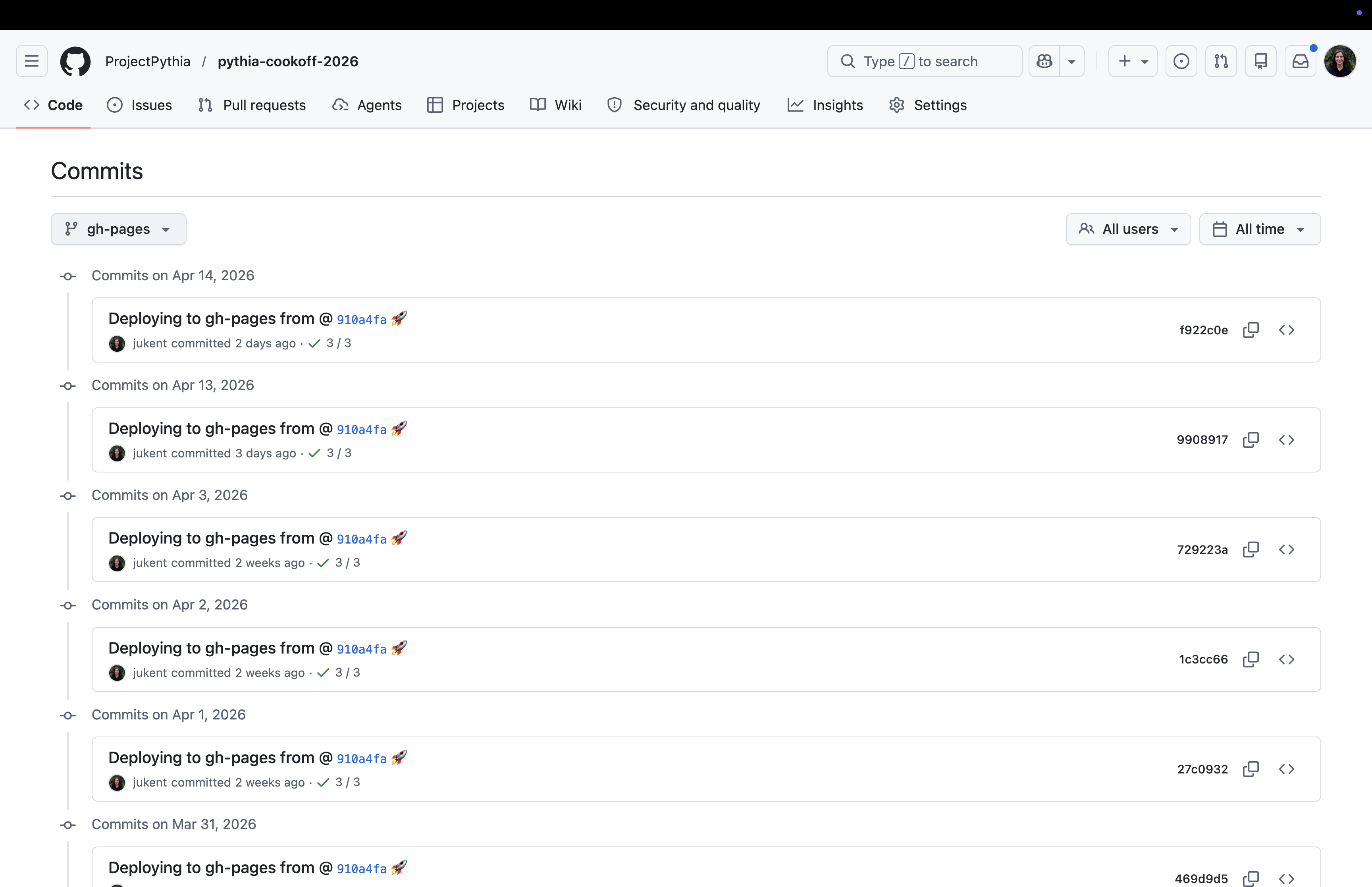Switch to the Agents tab
The image size is (1372, 887).
[x=367, y=105]
